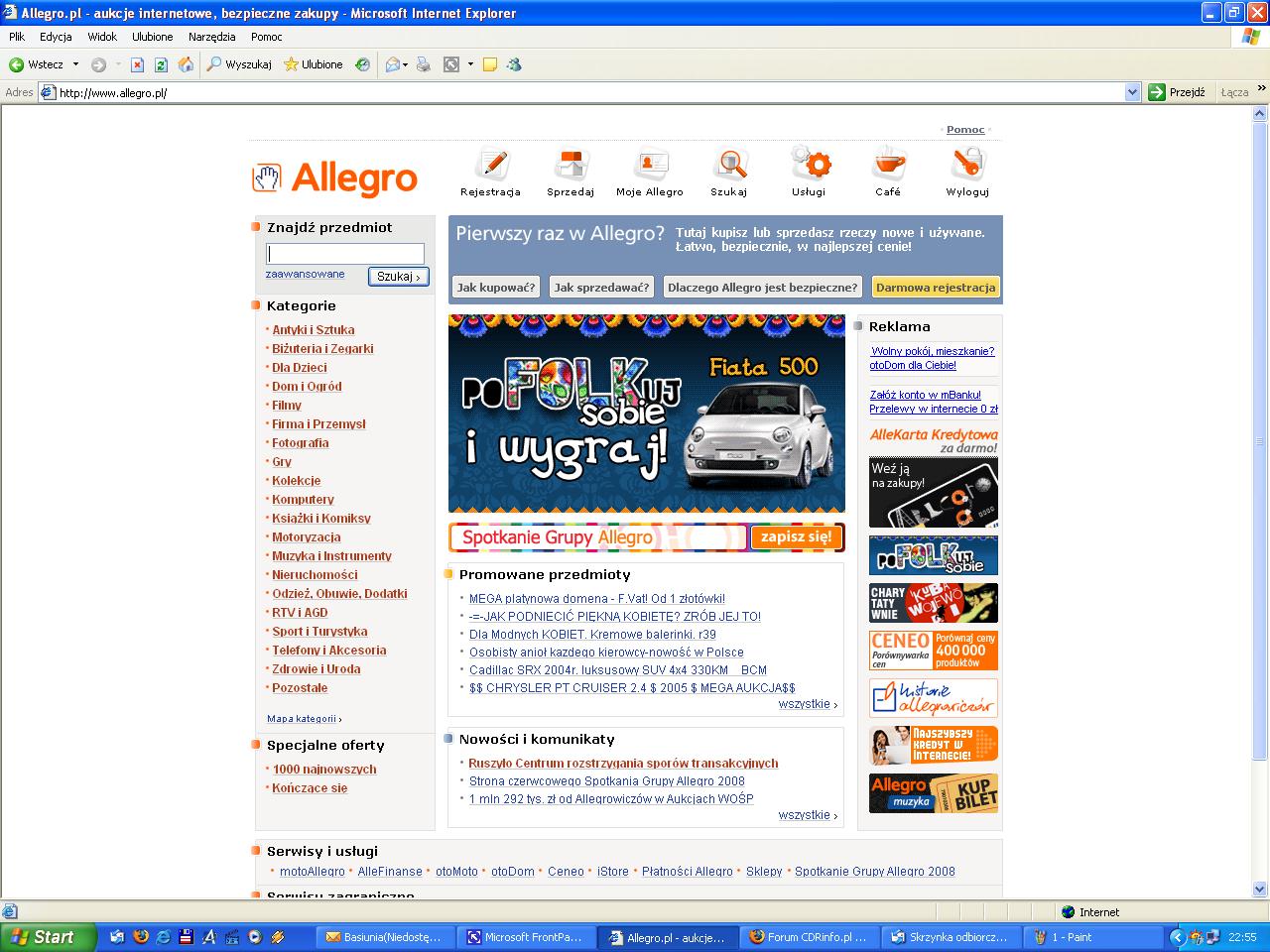
Task: Open Cadillac SRX 2004r. auction link
Action: [x=618, y=670]
